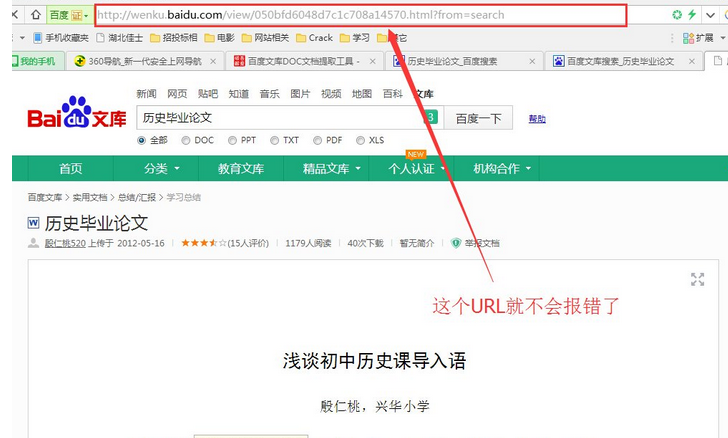The width and height of the screenshot is (728, 438).
Task: Open the 知道 link
Action: 239,94
